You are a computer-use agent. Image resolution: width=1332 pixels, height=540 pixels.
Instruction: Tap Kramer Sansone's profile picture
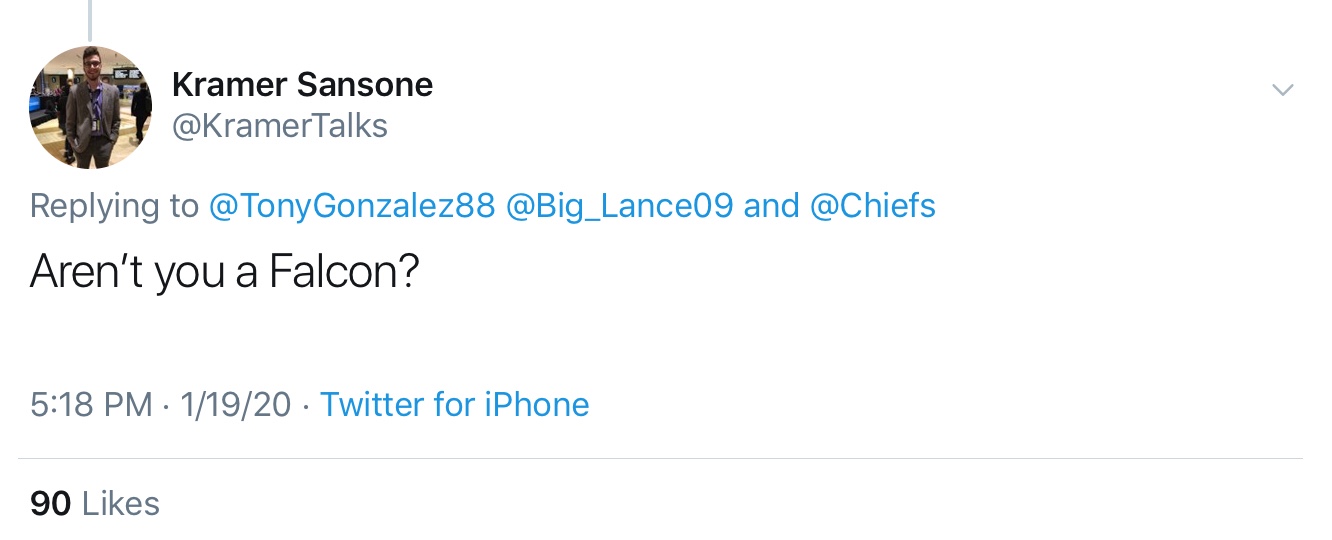[x=91, y=107]
